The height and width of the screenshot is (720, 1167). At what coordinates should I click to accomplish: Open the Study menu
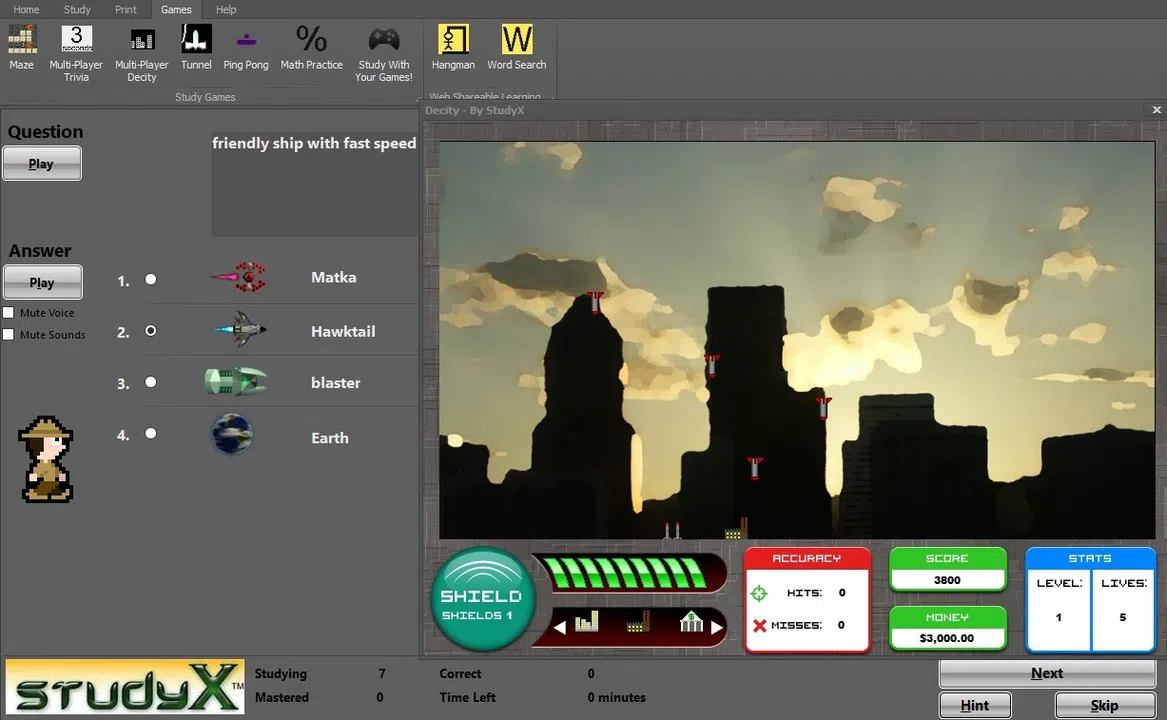pyautogui.click(x=77, y=9)
